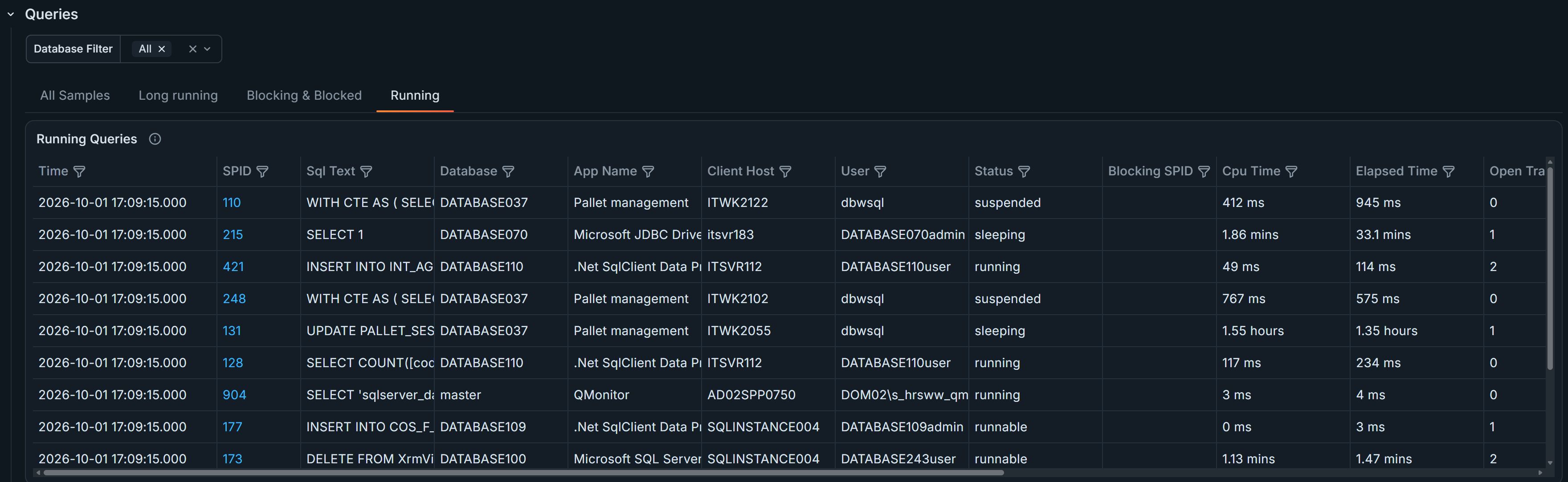The height and width of the screenshot is (482, 1568).
Task: Collapse the Queries section chevron
Action: coord(11,14)
